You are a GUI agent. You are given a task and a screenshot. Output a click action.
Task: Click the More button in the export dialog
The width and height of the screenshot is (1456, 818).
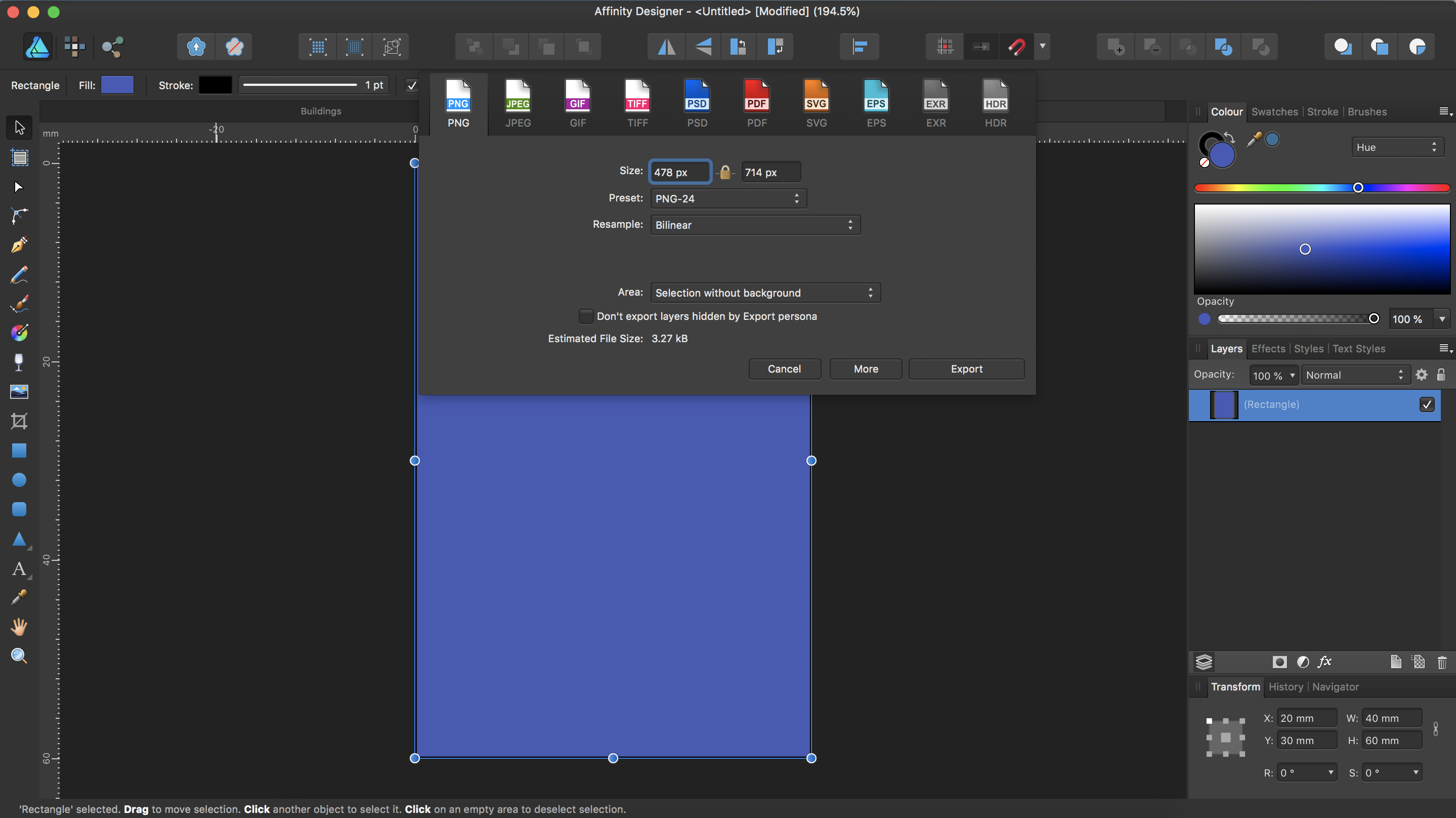click(x=865, y=369)
